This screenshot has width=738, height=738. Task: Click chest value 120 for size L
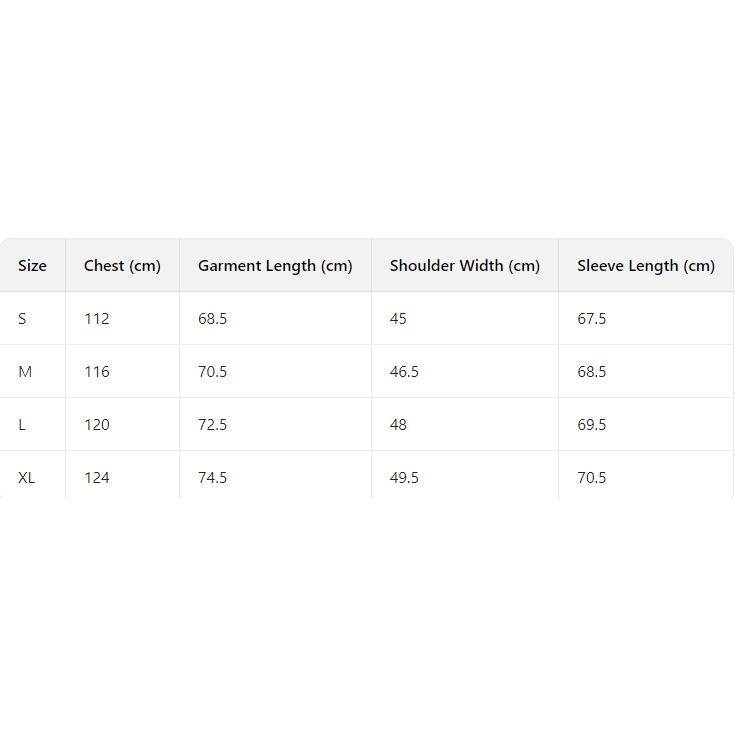pos(97,425)
